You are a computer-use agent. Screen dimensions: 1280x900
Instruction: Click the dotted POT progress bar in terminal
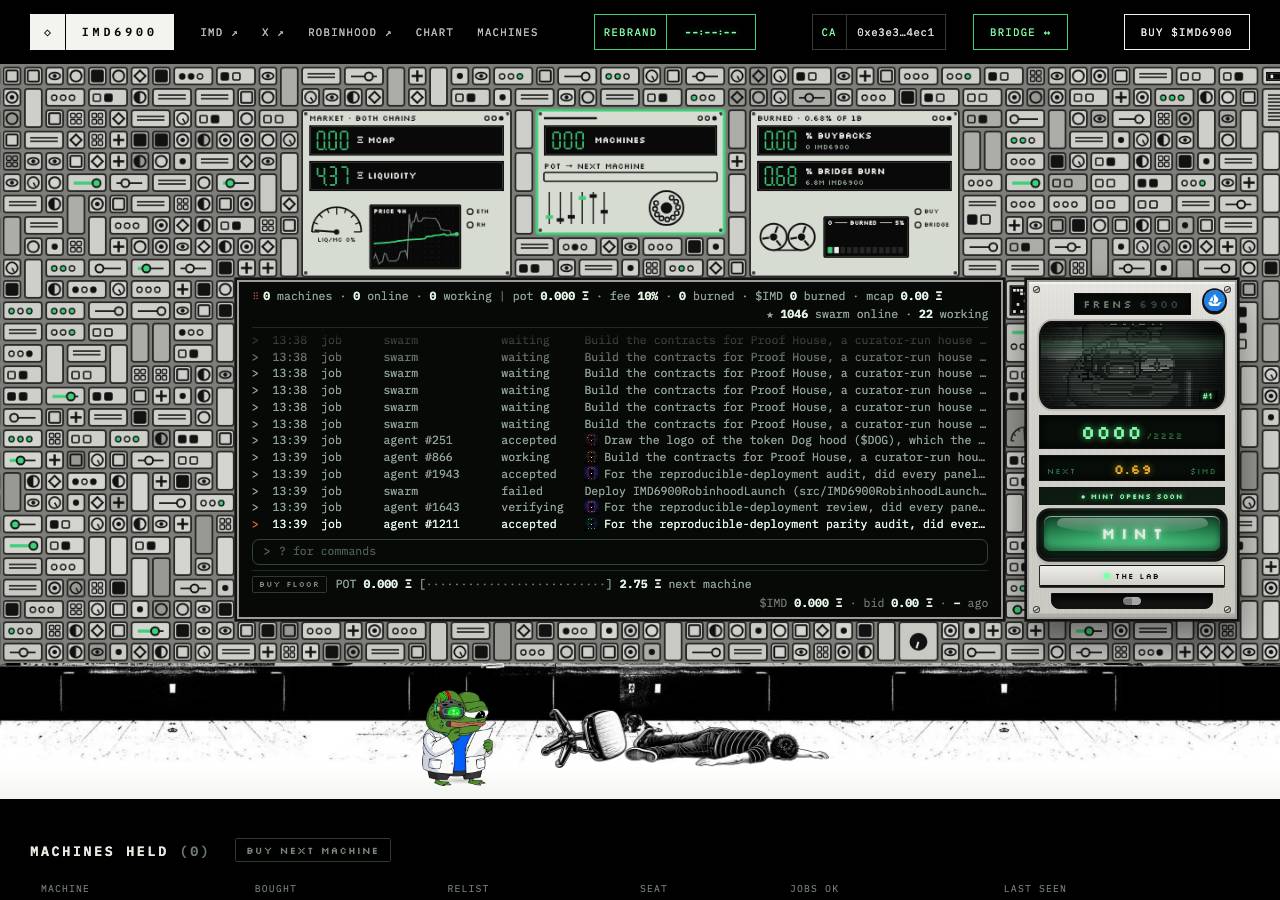tap(516, 584)
